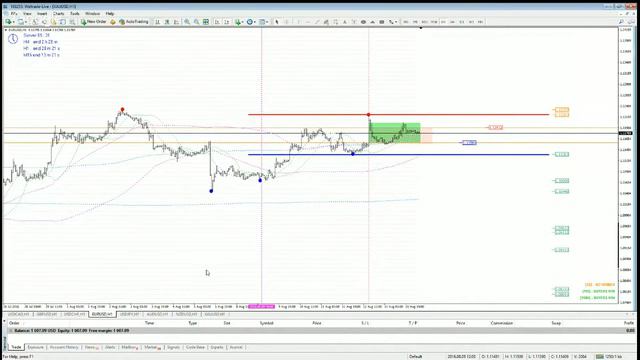Open the Journal terminal tab

click(236, 347)
